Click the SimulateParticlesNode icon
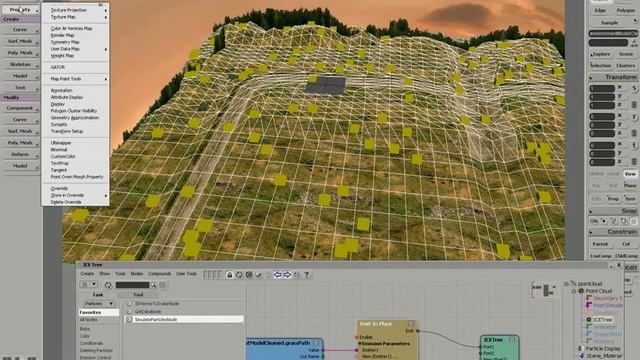Viewport: 640px width, 360px height. [x=129, y=319]
